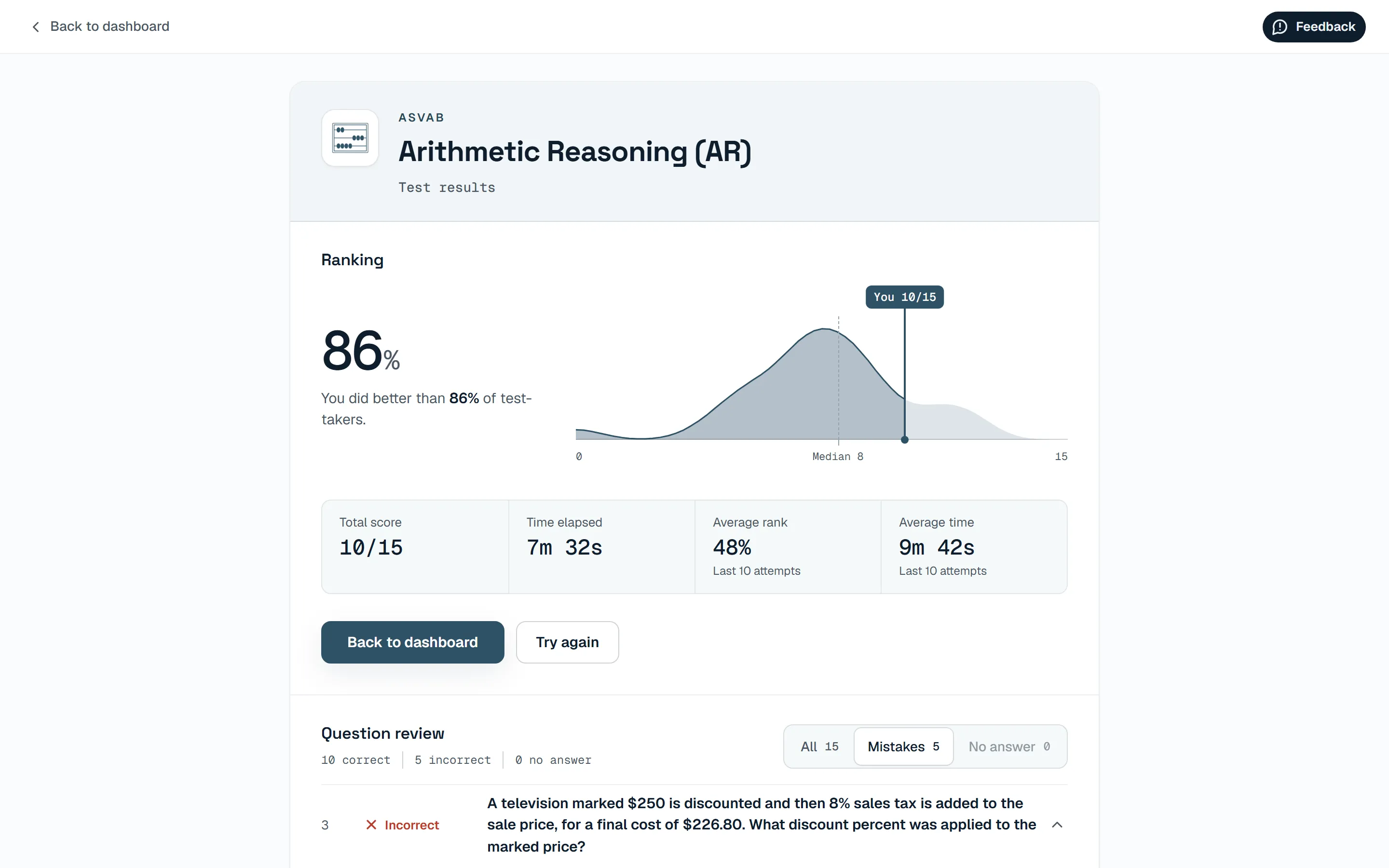Select the Mistakes 5 tab

(x=903, y=746)
